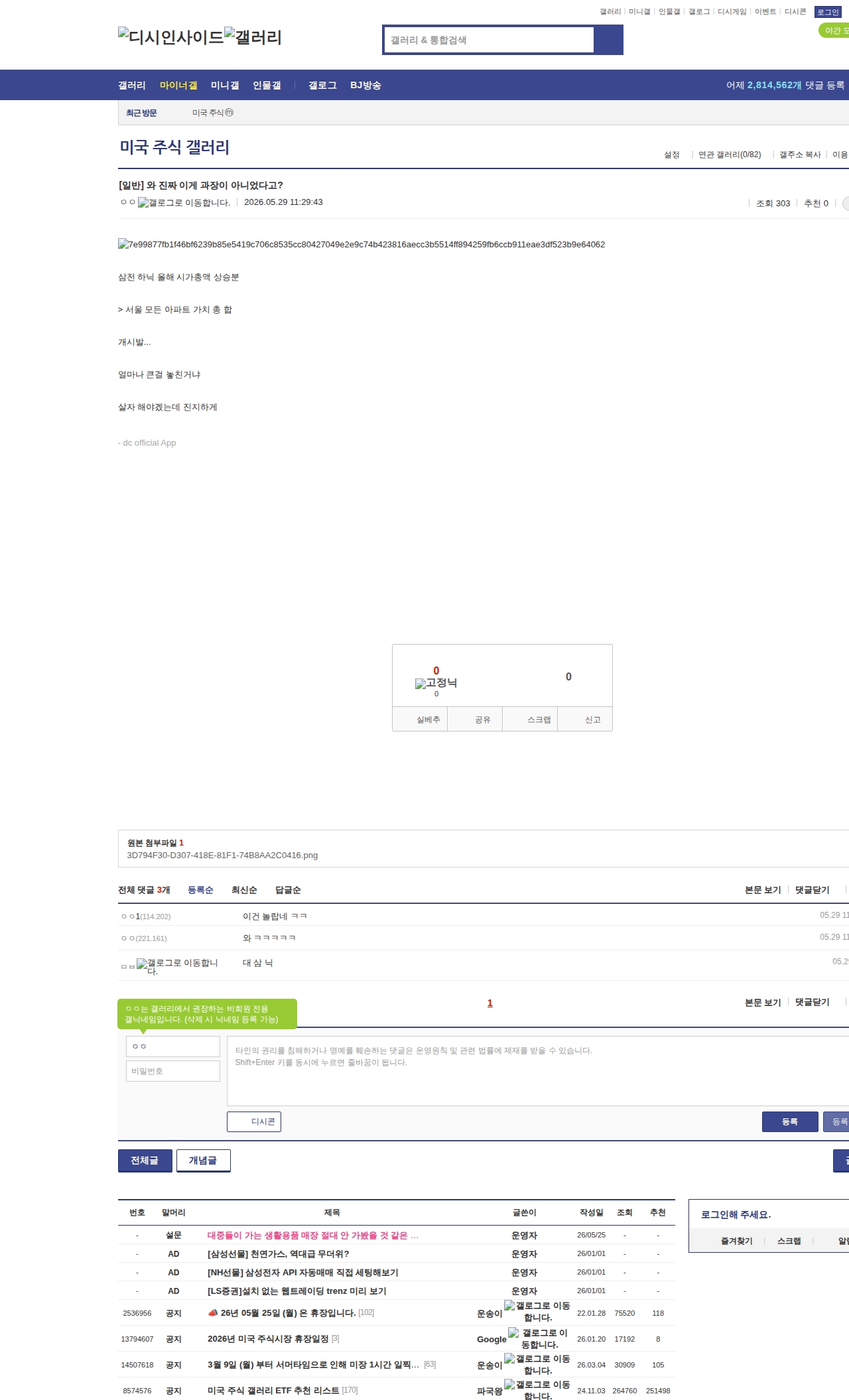Open 미국 주식 갤러리 ETF 추천 리스트
This screenshot has height=1400, width=849.
273,1391
